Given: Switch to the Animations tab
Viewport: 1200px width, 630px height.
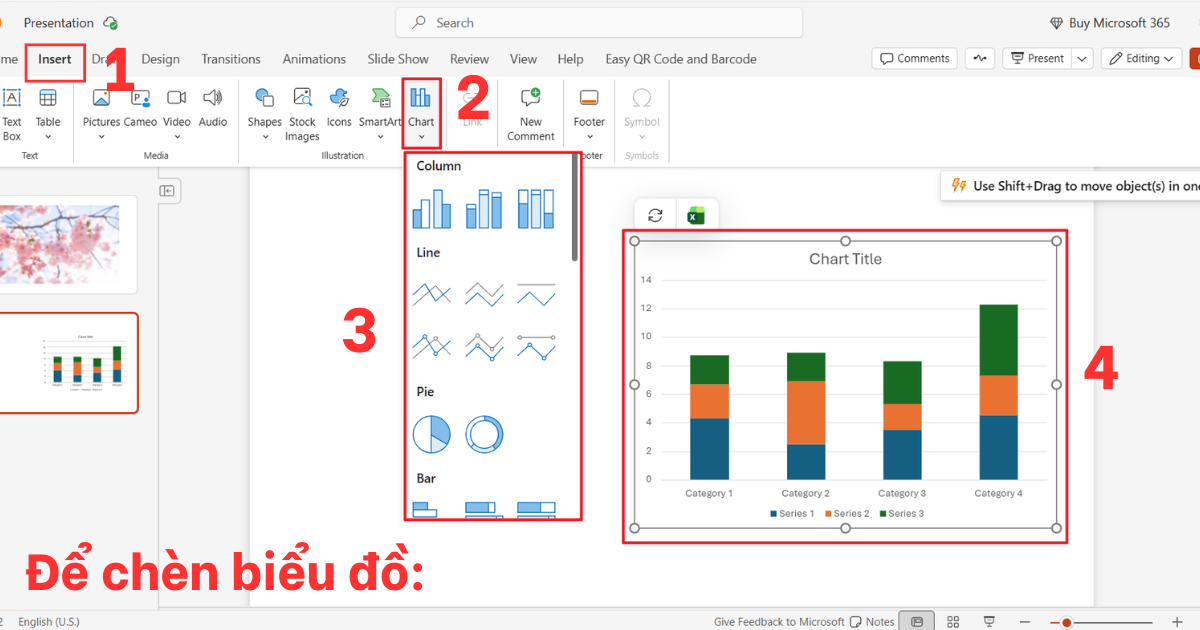Looking at the screenshot, I should [x=314, y=59].
